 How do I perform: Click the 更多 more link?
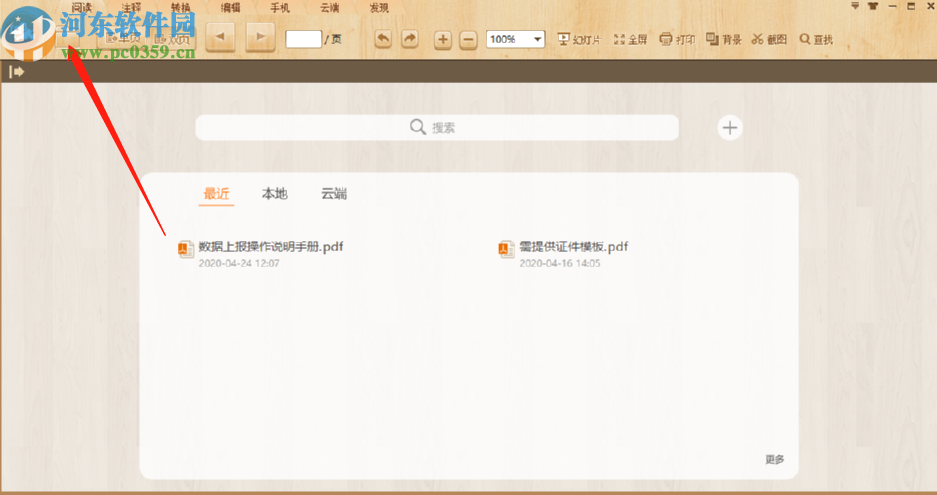coord(774,459)
